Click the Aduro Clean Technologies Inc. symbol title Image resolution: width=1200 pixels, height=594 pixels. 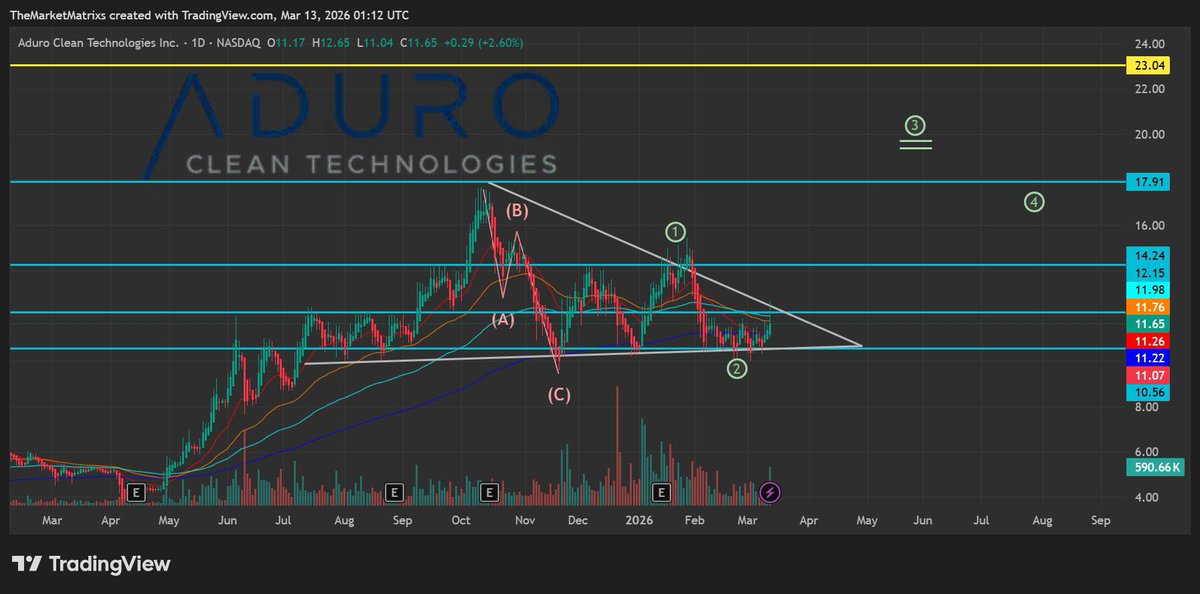(x=98, y=43)
